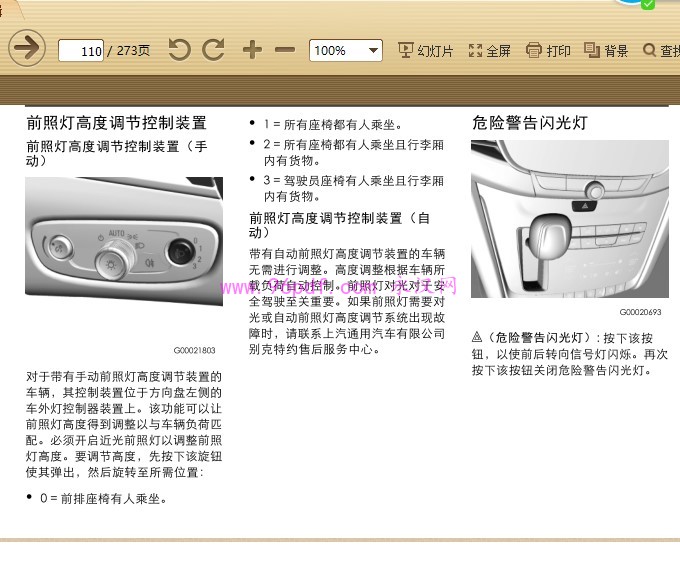Click the slideshow monitor icon
The image size is (680, 567).
tap(405, 50)
